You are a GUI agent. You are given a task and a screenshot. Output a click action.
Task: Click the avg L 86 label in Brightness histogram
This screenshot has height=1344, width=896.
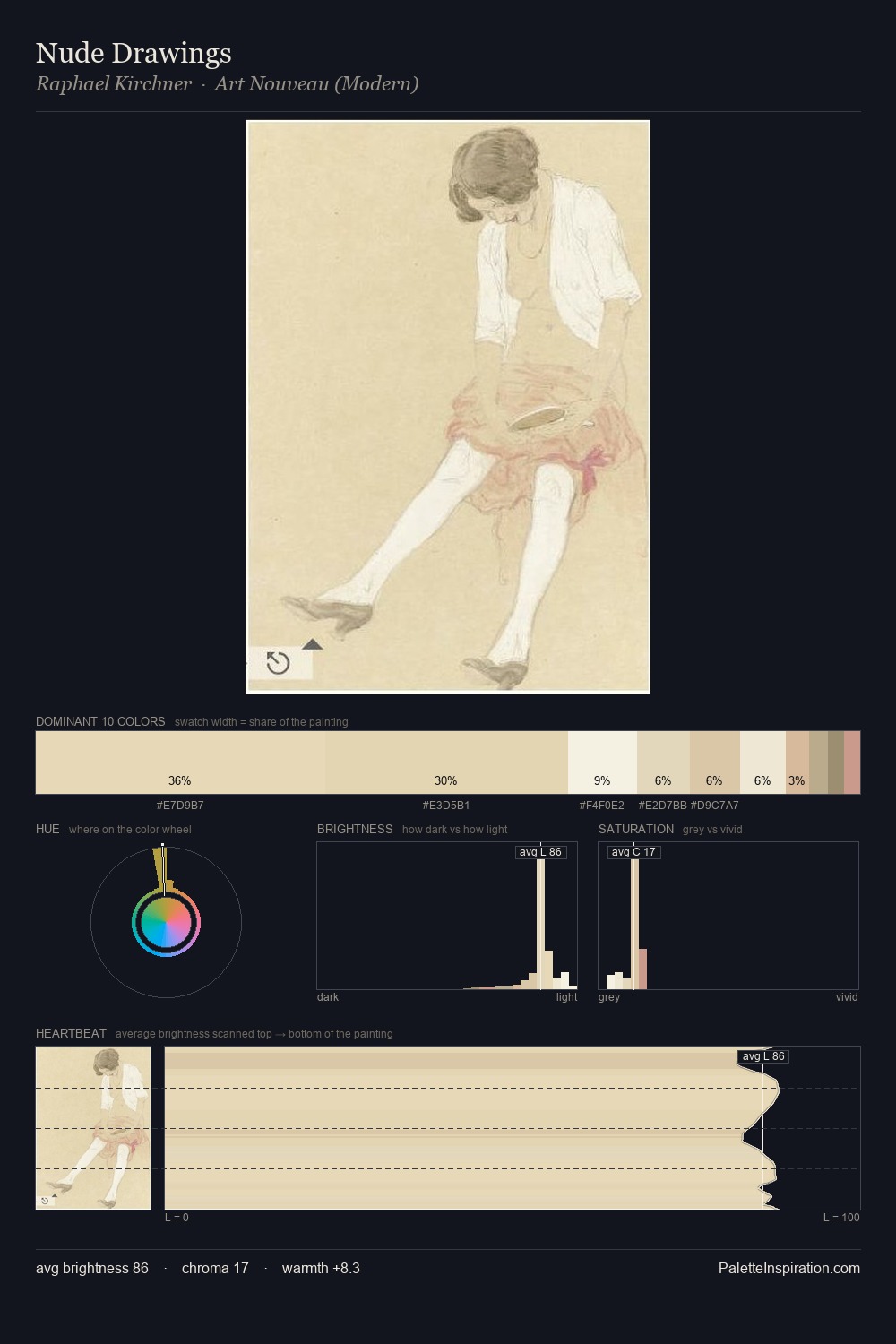540,852
